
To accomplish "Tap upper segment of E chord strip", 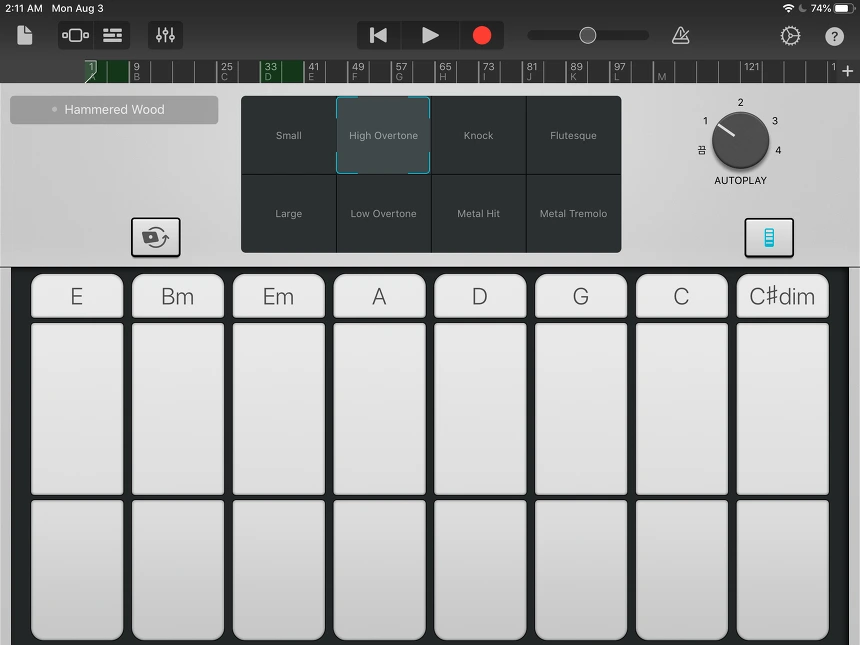I will point(77,409).
